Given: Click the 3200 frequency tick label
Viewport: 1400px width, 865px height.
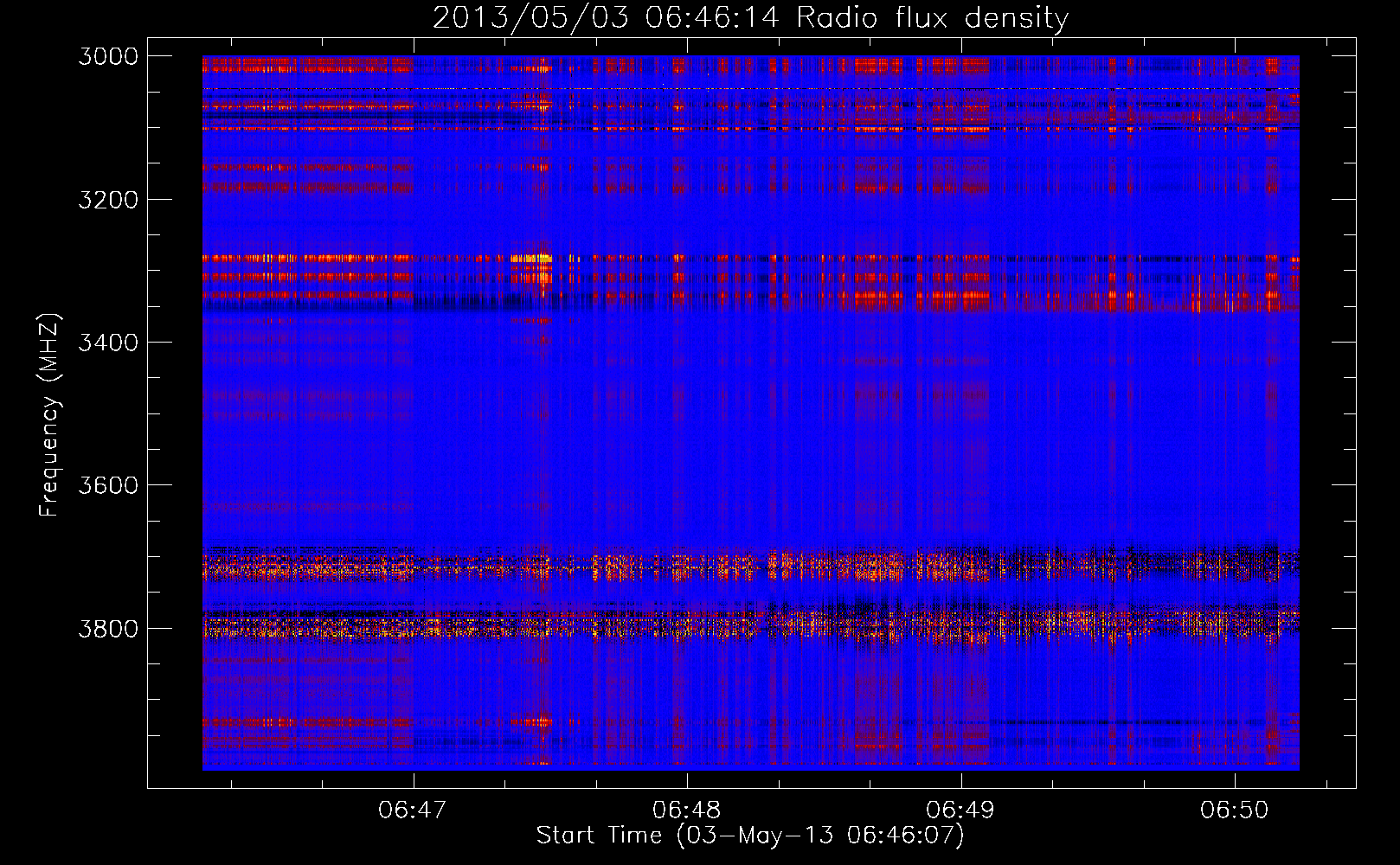Looking at the screenshot, I should 108,200.
